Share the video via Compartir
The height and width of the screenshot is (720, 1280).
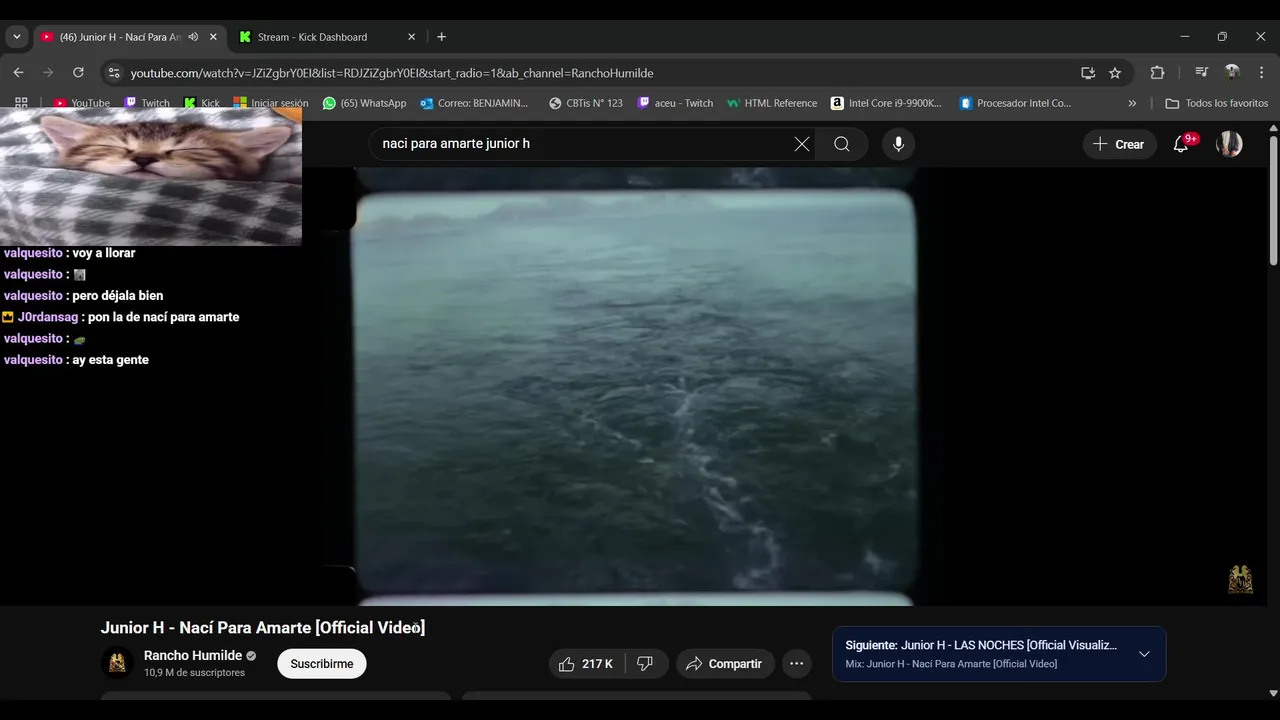(x=725, y=664)
